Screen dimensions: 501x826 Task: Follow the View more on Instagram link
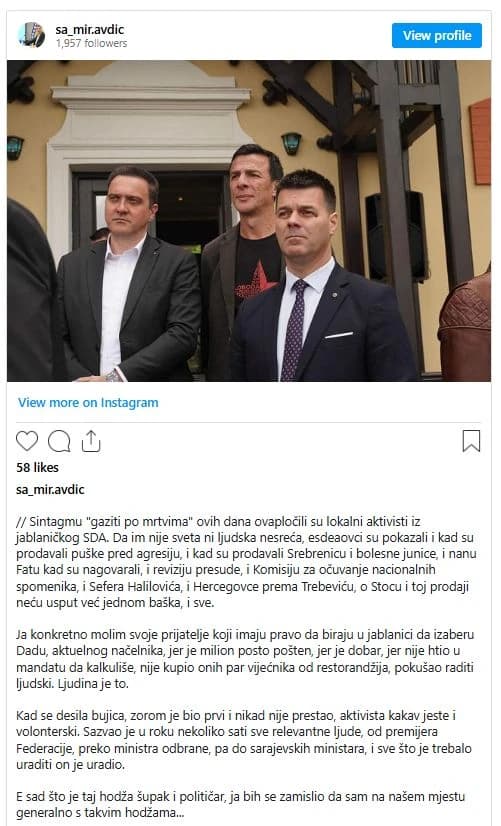88,402
